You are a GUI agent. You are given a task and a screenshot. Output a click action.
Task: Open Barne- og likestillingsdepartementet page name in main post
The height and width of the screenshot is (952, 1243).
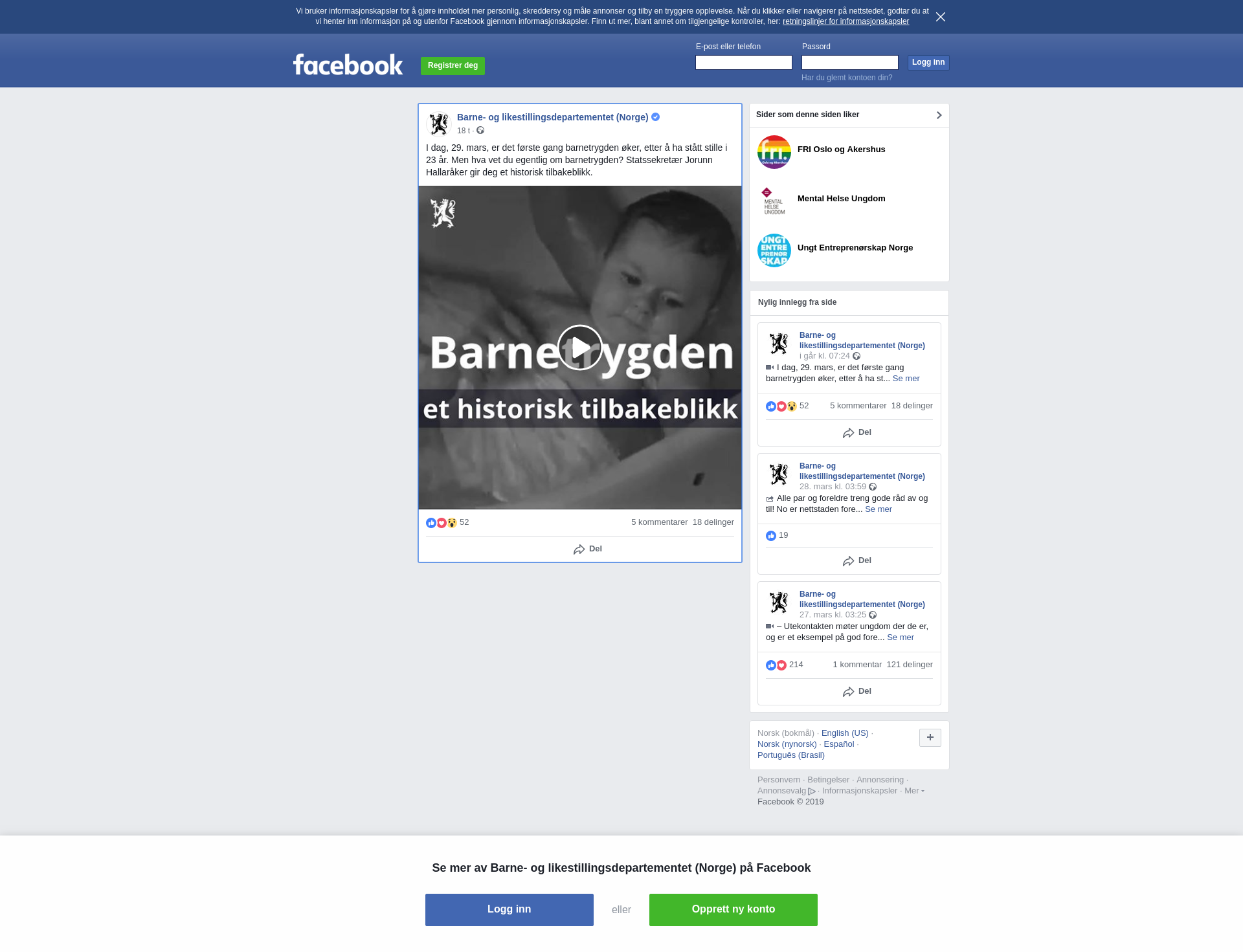552,117
